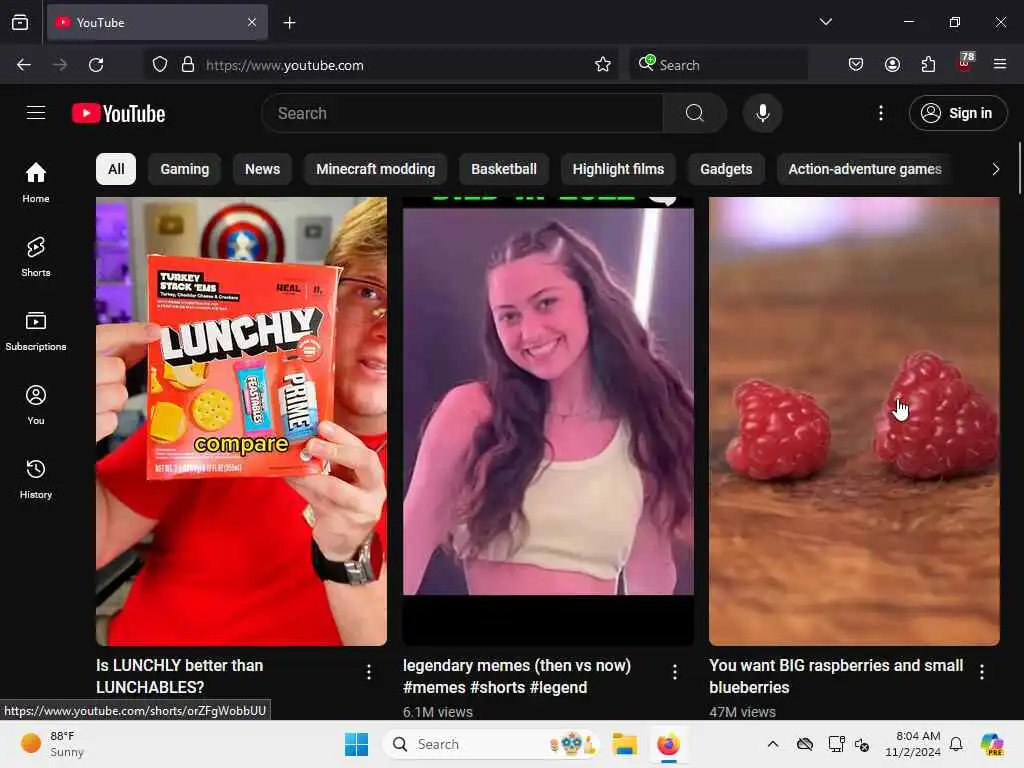Click the YouTube logo
The height and width of the screenshot is (768, 1024).
click(x=118, y=114)
